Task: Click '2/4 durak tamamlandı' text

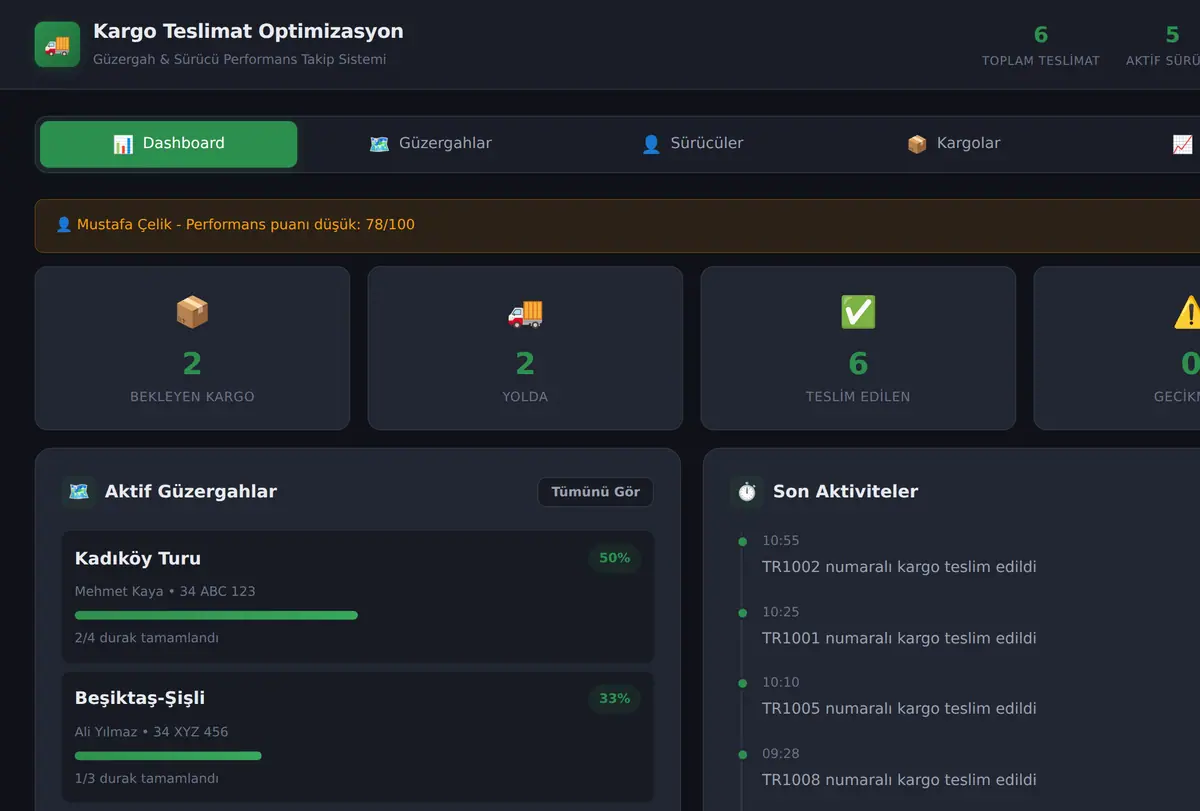Action: pos(147,638)
